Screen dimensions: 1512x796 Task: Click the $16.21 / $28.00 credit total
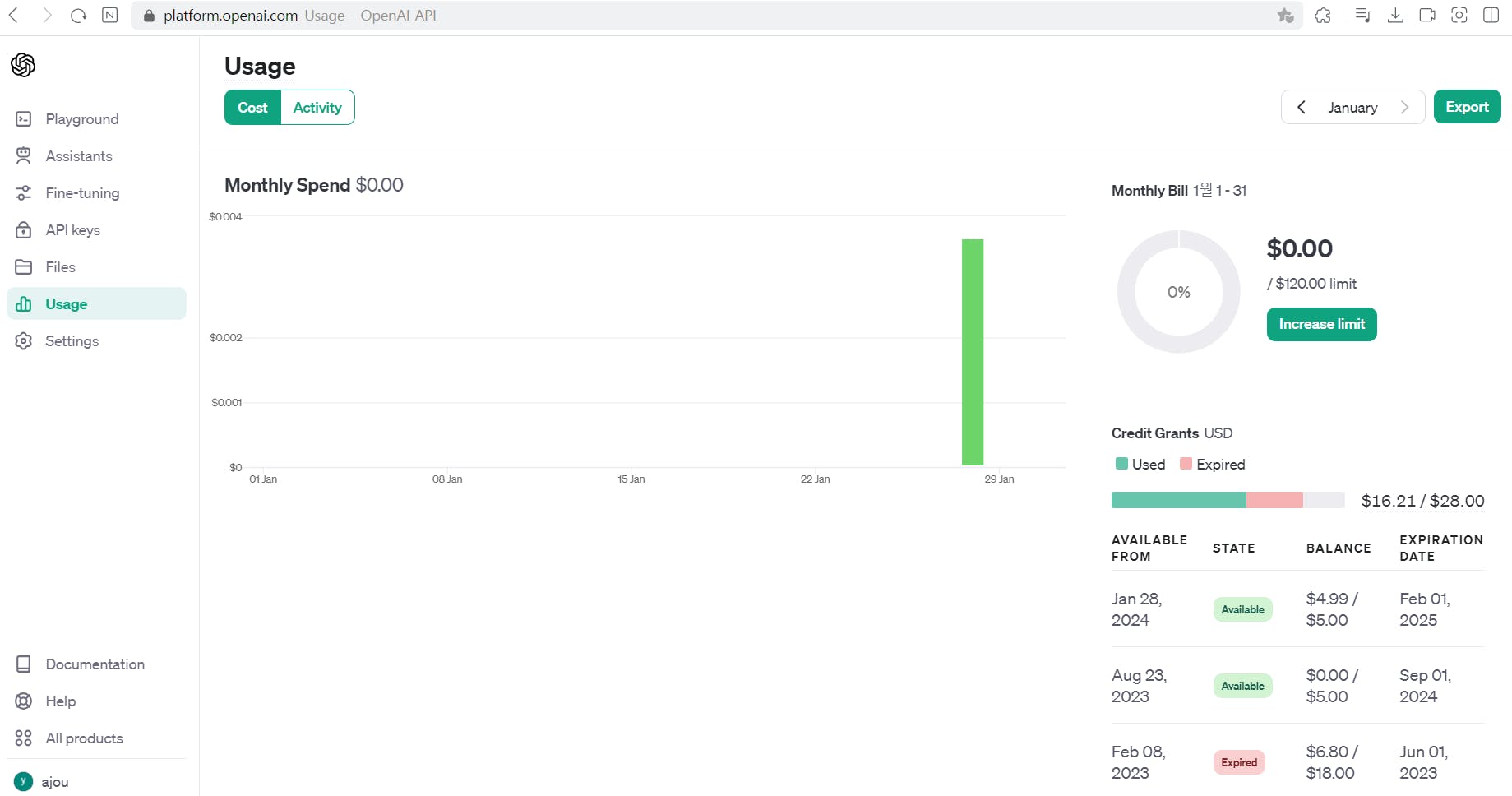click(x=1423, y=501)
